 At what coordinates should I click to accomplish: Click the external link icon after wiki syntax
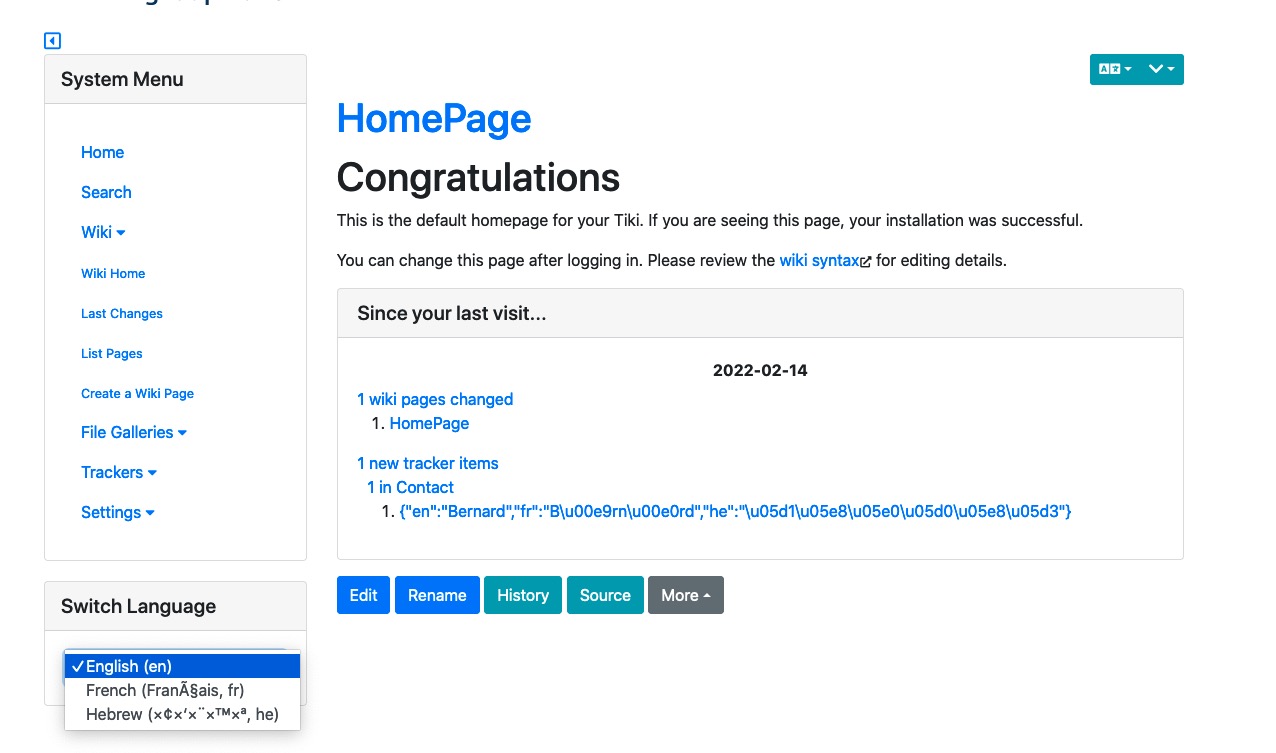pos(866,261)
